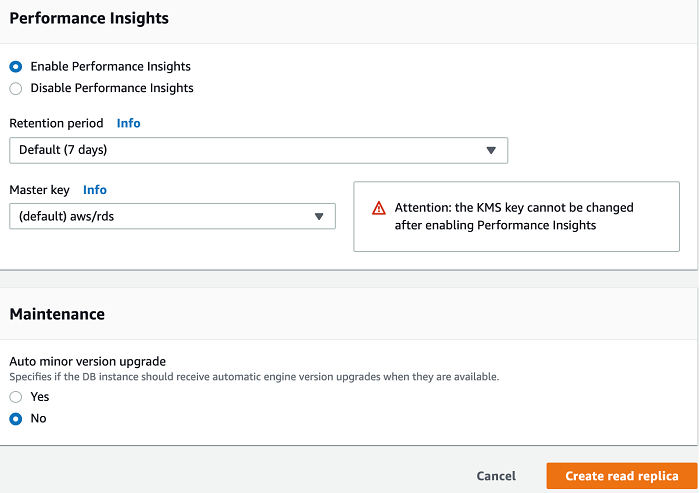700x493 pixels.
Task: Select Enable Performance Insights radio button
Action: coord(16,66)
